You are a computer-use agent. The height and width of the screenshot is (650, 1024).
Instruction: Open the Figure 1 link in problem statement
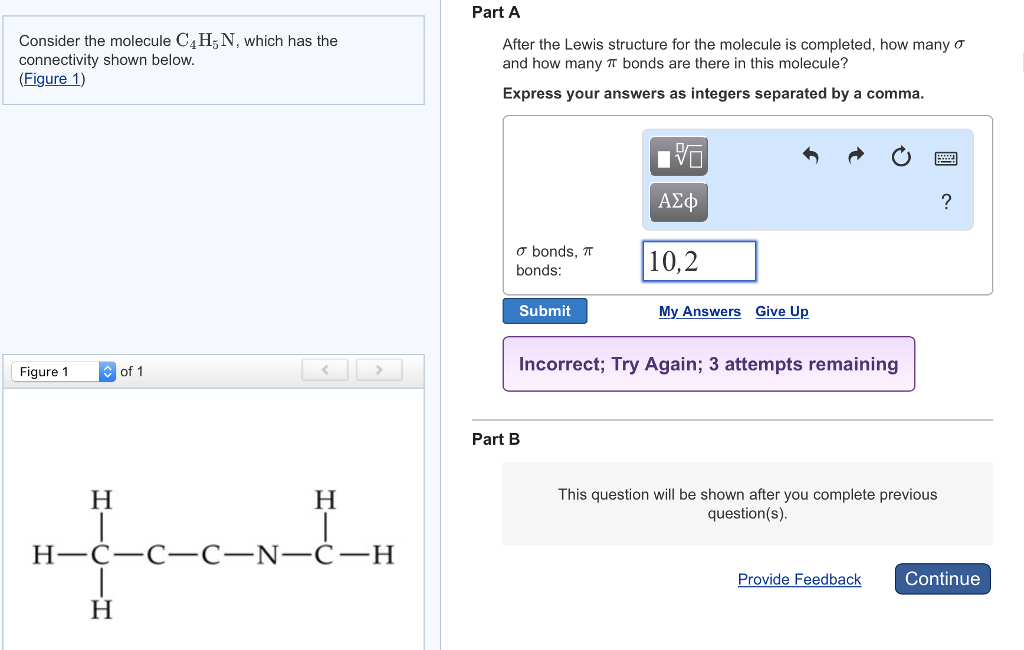(x=51, y=79)
